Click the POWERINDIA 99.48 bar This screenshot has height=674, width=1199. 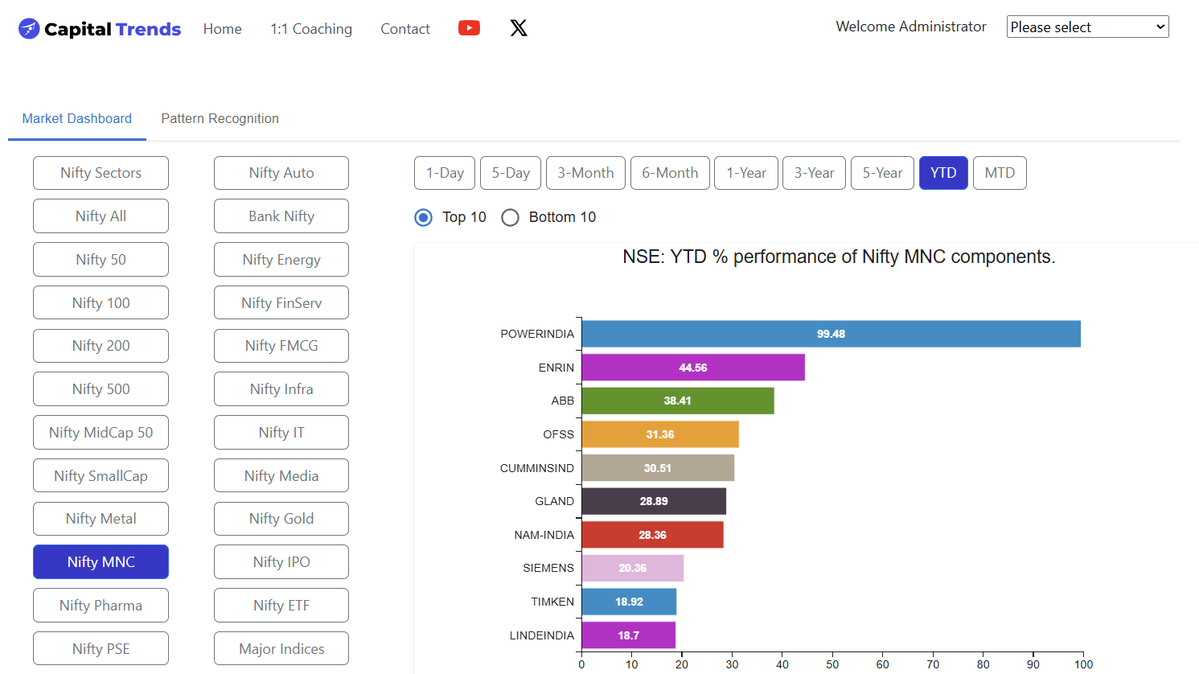click(x=831, y=334)
